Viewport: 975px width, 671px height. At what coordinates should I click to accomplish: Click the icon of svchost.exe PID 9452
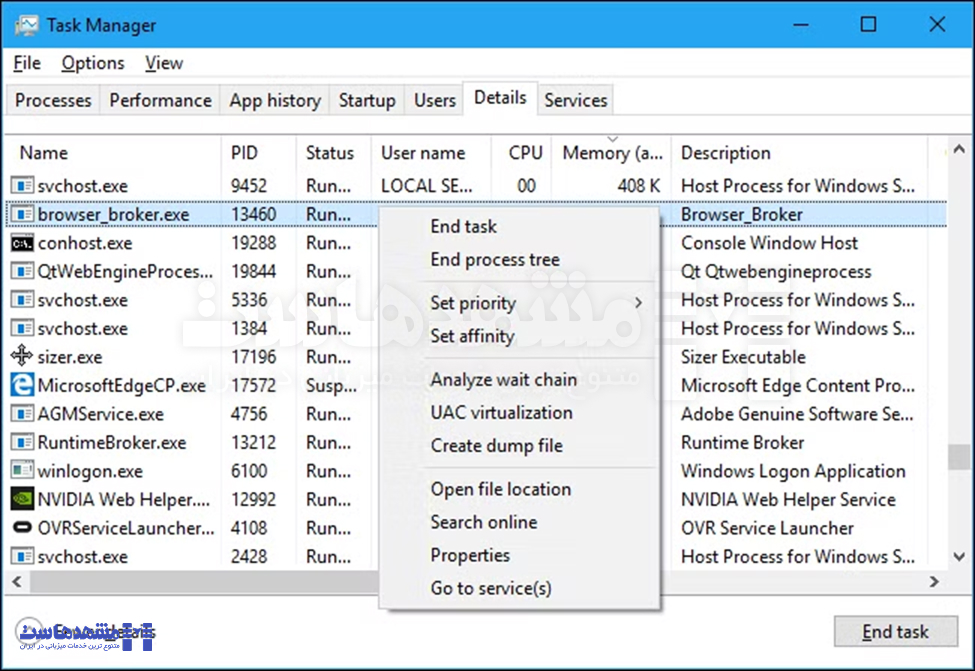tap(22, 186)
